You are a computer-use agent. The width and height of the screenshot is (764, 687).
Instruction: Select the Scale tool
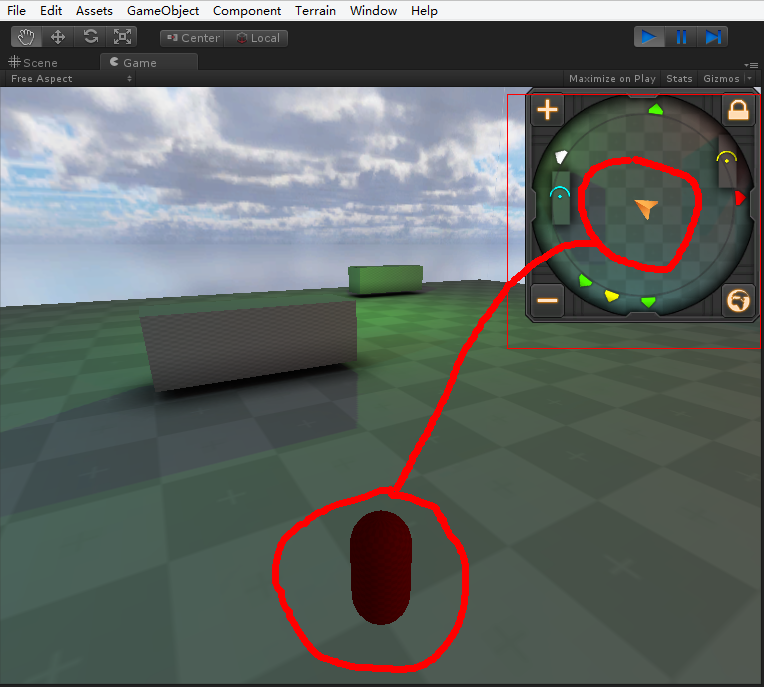click(122, 37)
